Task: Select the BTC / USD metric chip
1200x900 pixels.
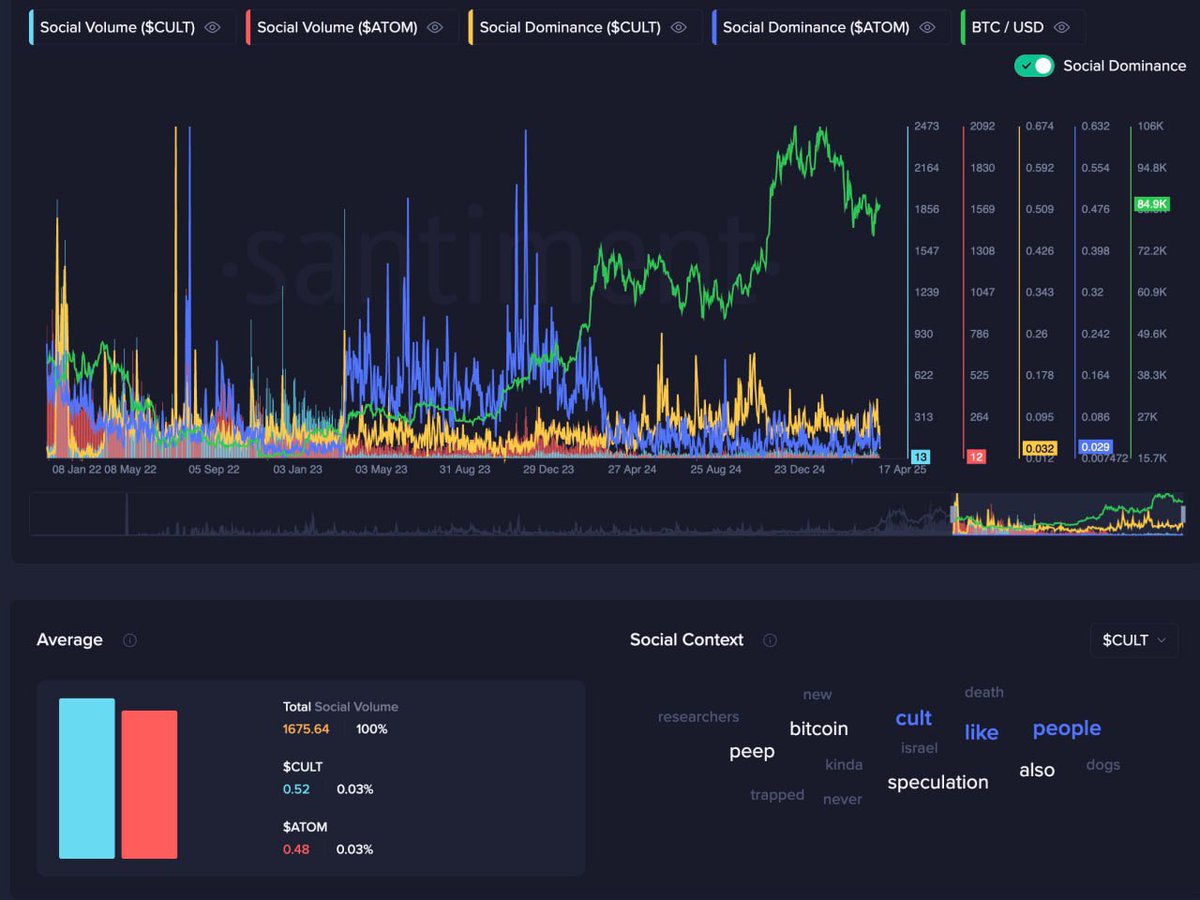Action: click(1022, 28)
